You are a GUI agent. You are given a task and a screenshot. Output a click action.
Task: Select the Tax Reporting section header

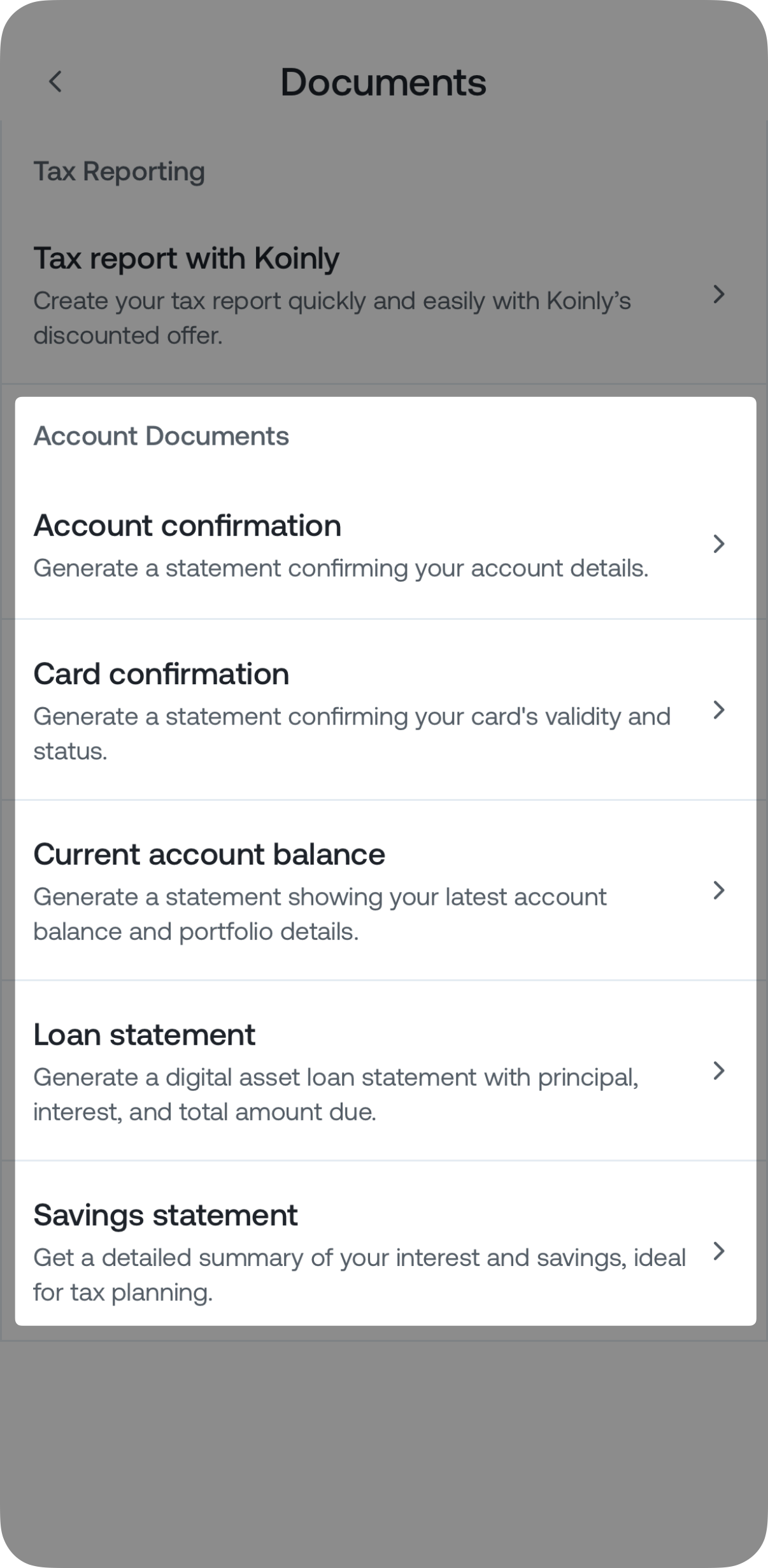pos(119,170)
